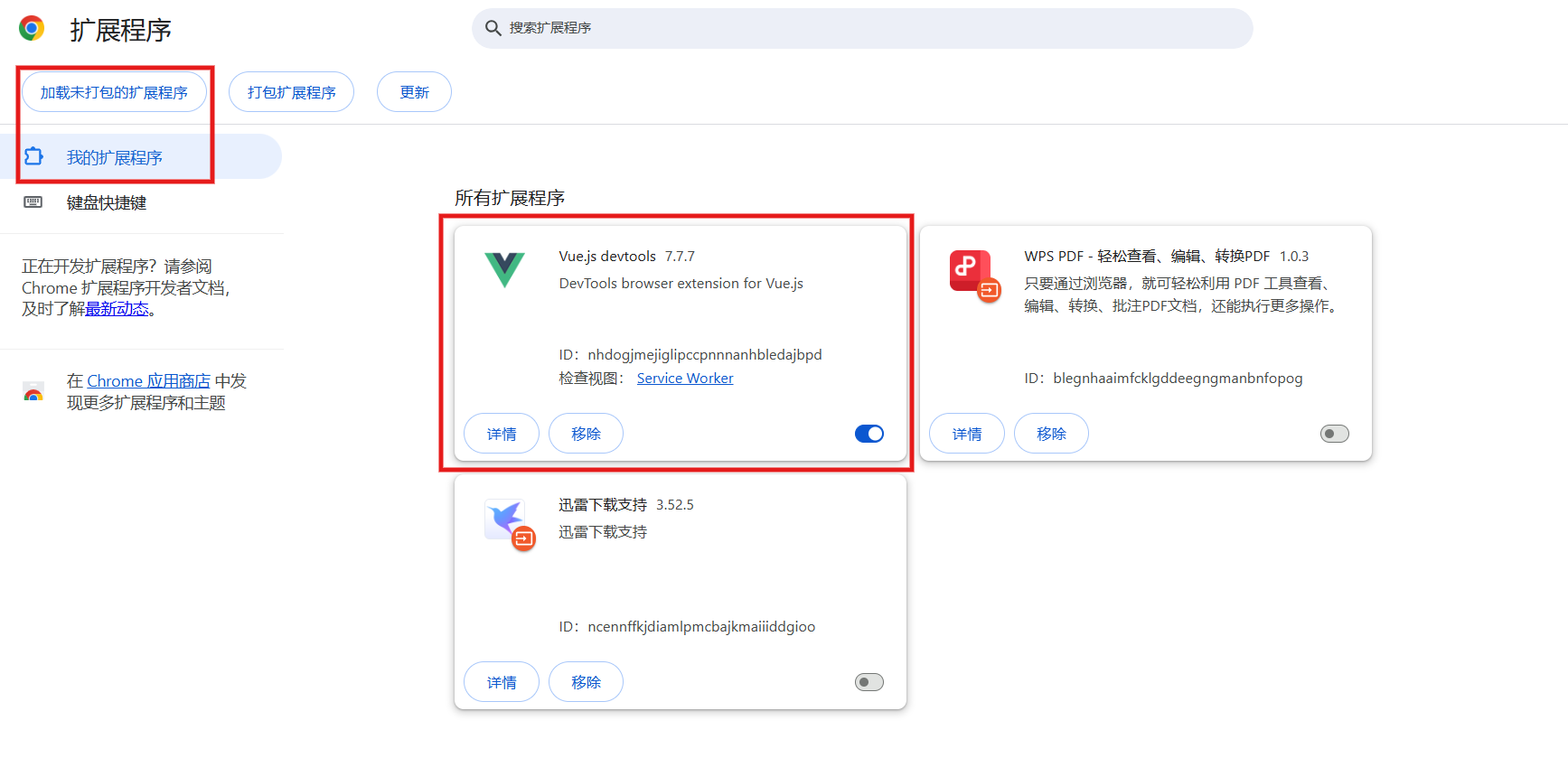Screen dimensions: 1568x758
Task: Enable the WPS PDF extension toggle
Action: click(1335, 434)
